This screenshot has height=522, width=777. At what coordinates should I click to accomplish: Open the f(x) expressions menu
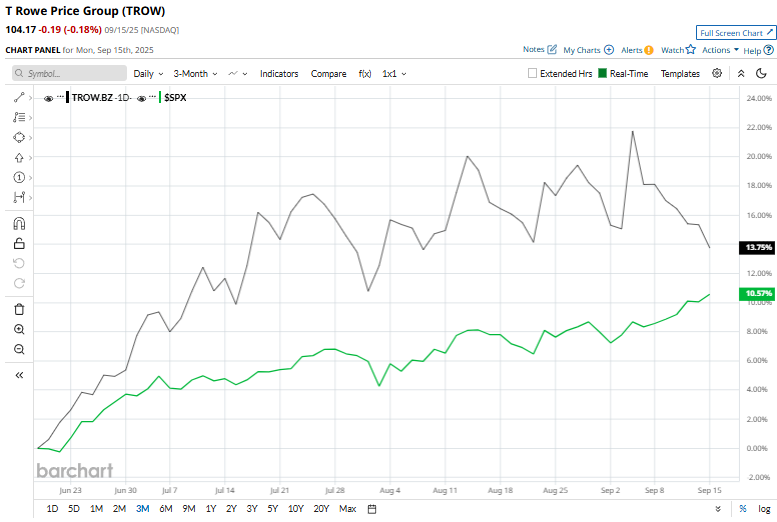365,73
